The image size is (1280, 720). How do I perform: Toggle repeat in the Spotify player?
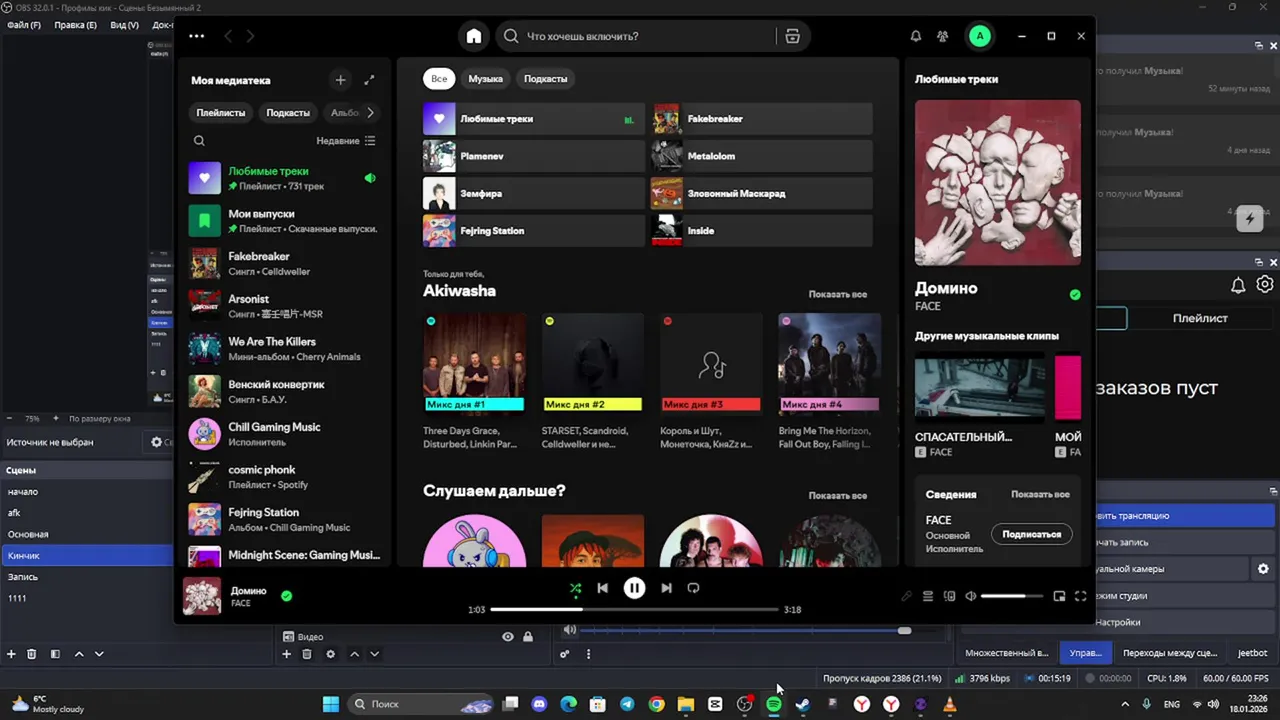click(x=693, y=588)
